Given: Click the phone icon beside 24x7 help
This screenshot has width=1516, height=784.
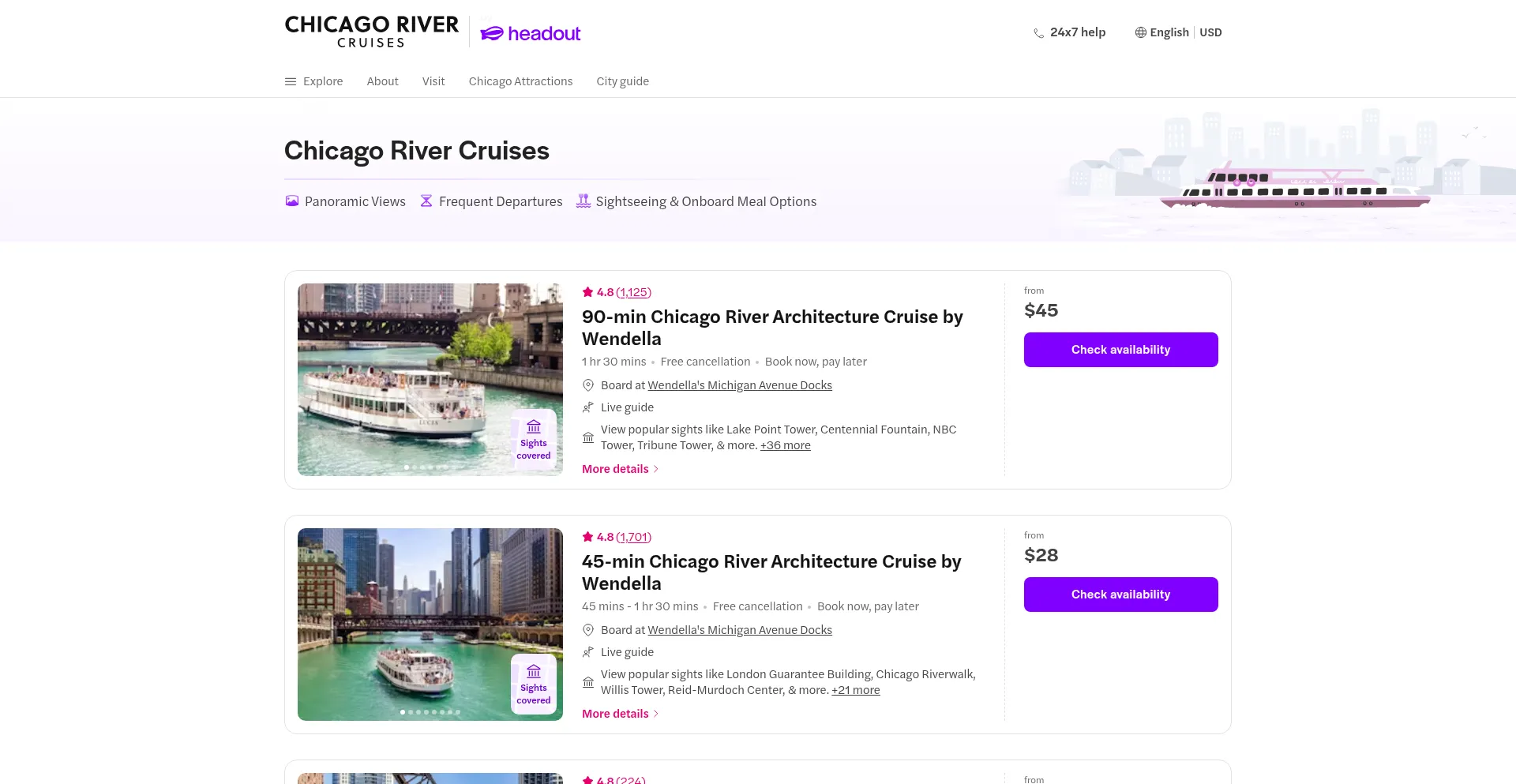Looking at the screenshot, I should pyautogui.click(x=1038, y=33).
